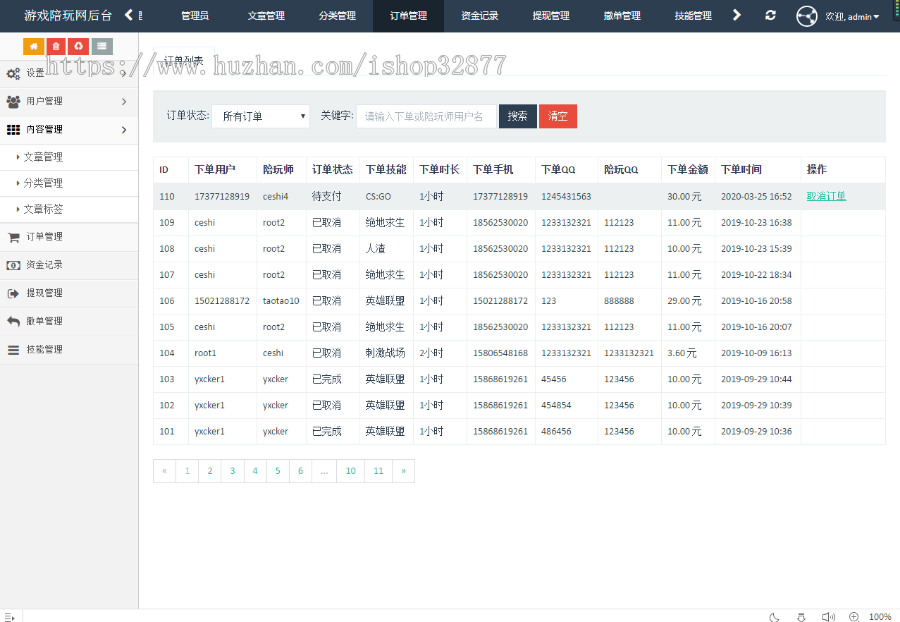Click the speaker icon in the bottom bar
The image size is (900, 622).
point(828,617)
